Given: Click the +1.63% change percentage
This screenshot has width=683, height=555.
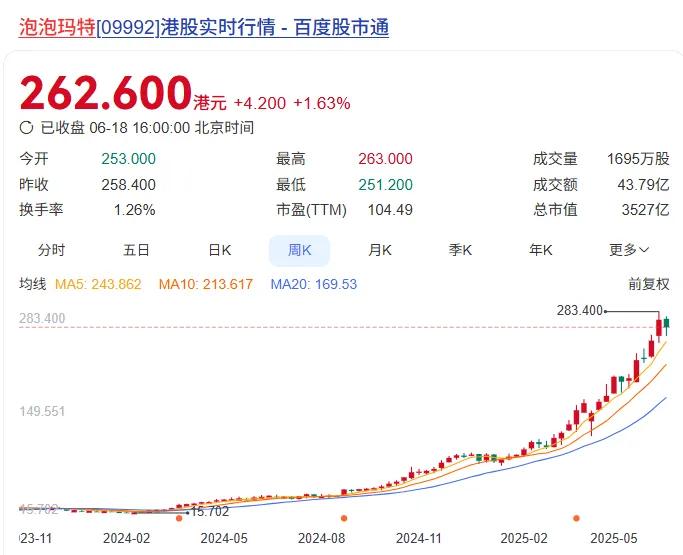Looking at the screenshot, I should click(322, 103).
